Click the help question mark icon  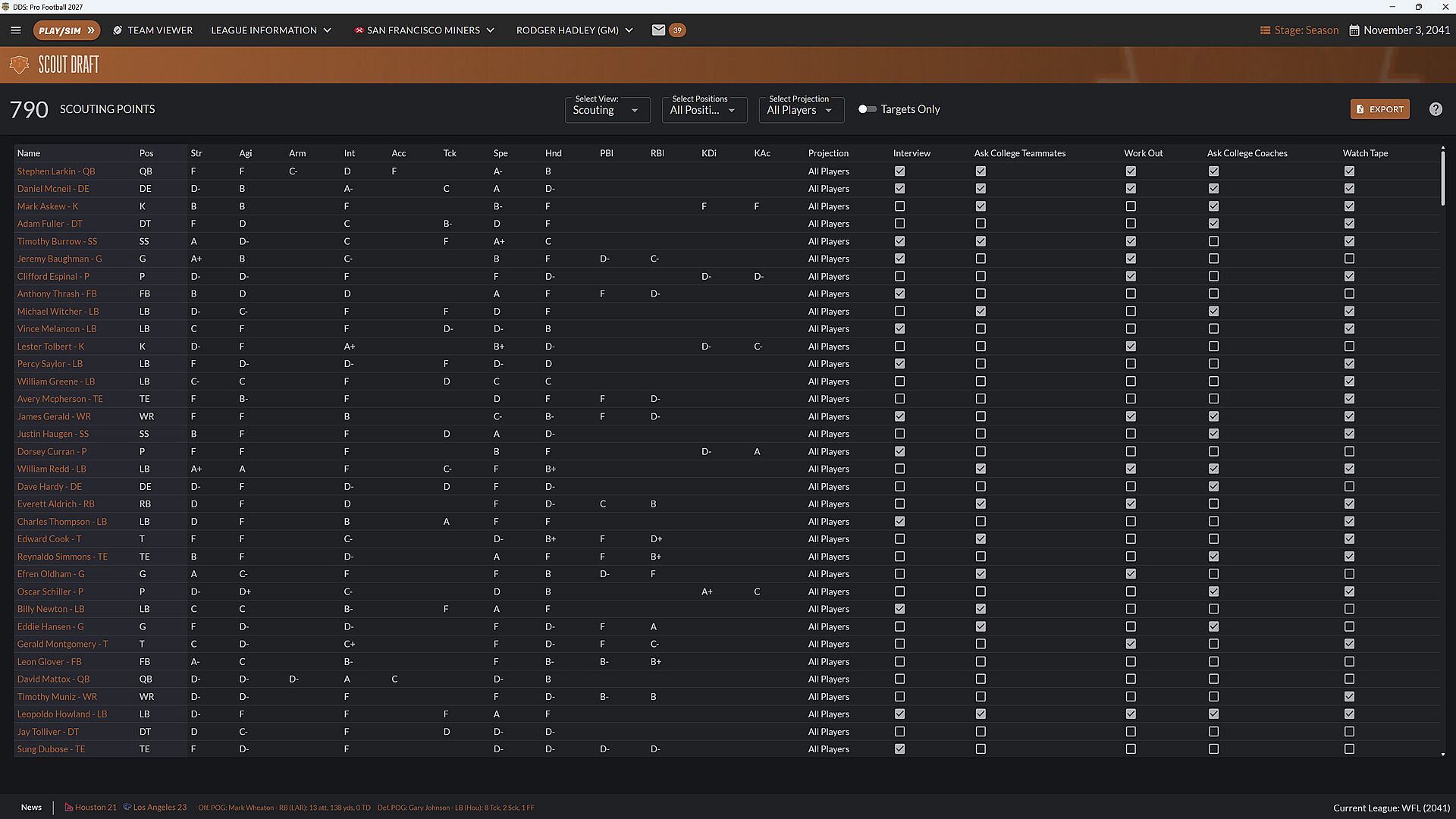[x=1436, y=109]
